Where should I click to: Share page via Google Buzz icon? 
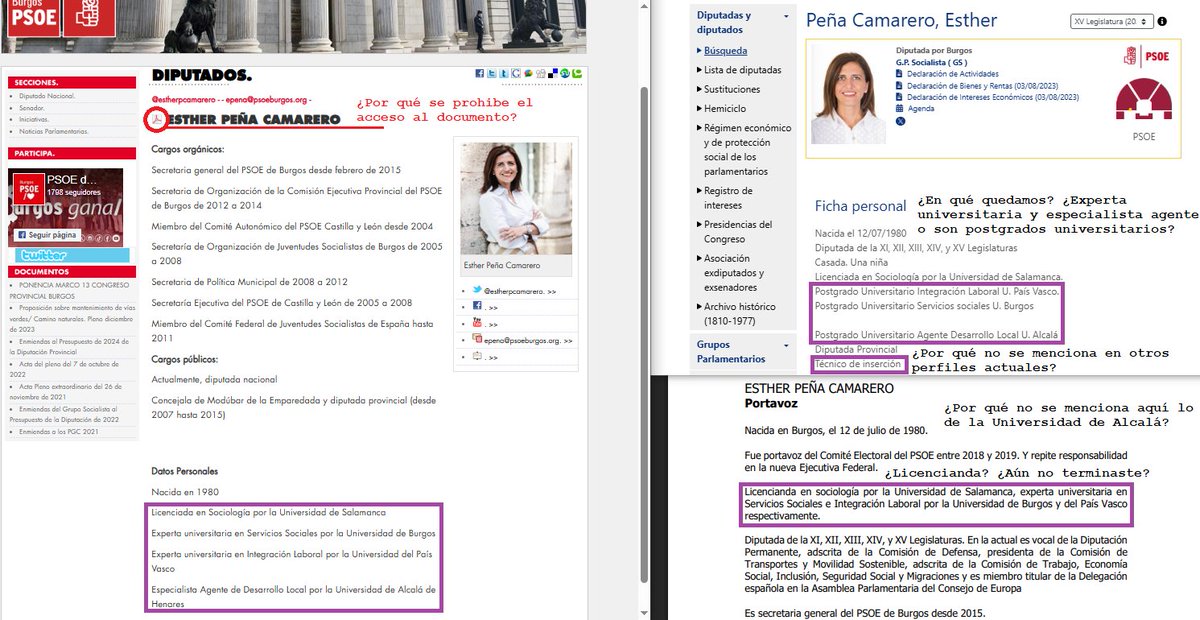pyautogui.click(x=529, y=73)
